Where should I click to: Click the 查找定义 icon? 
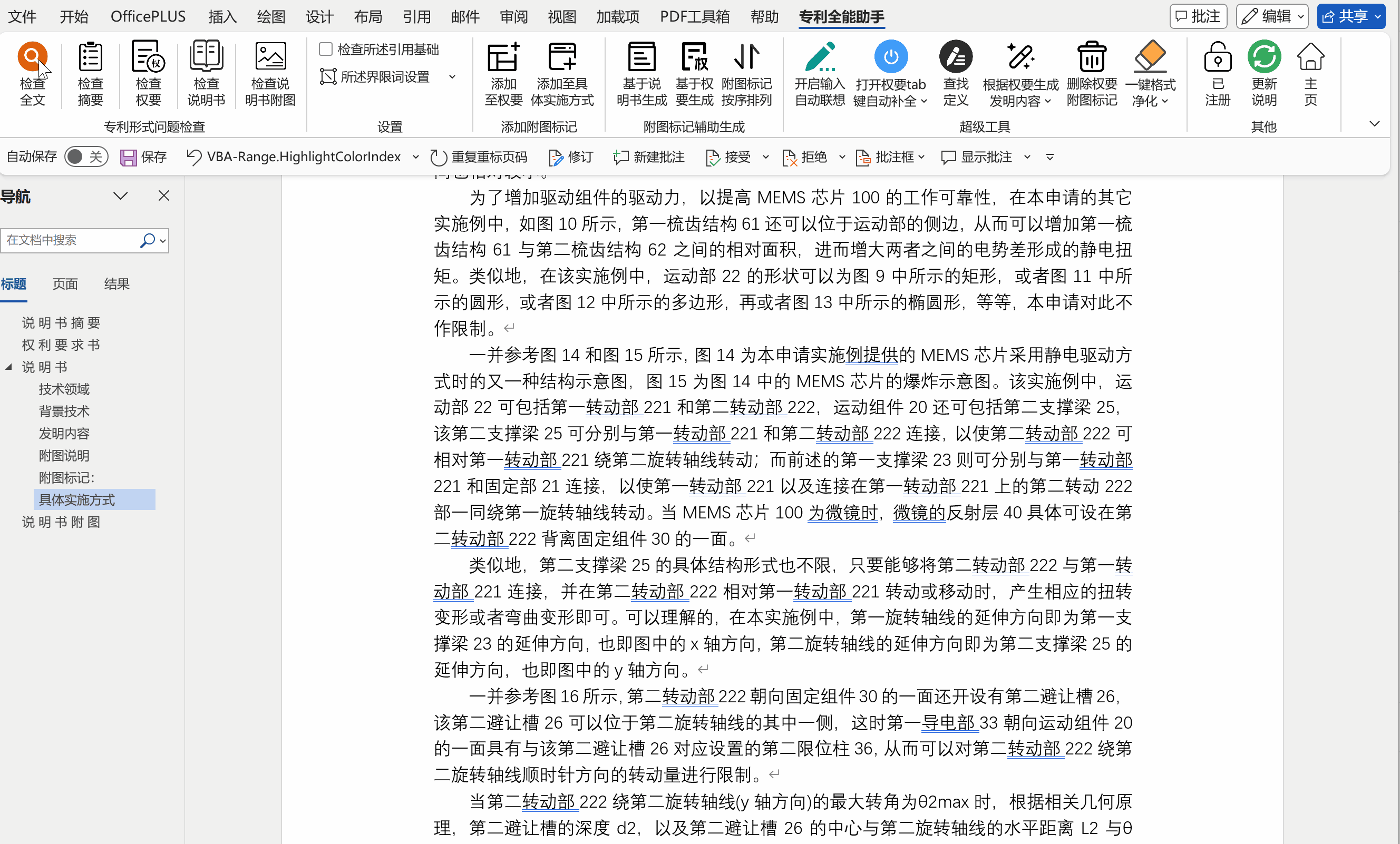[x=955, y=56]
